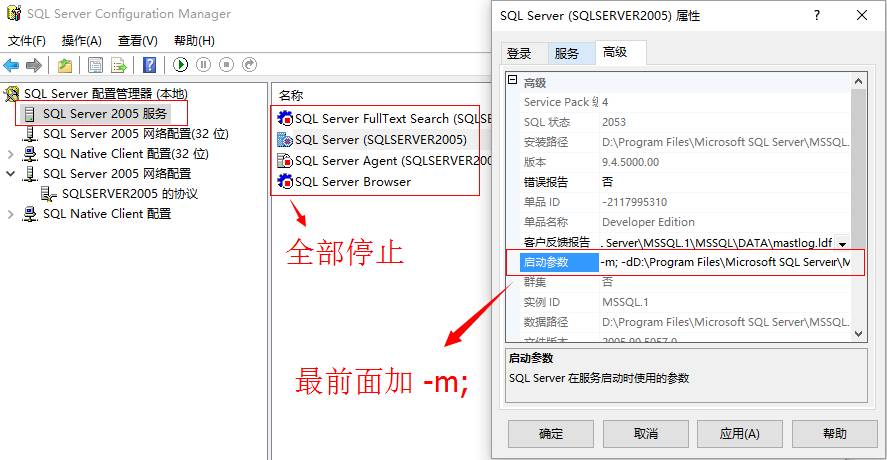The image size is (887, 460).
Task: Click the back arrow toolbar icon
Action: point(11,65)
